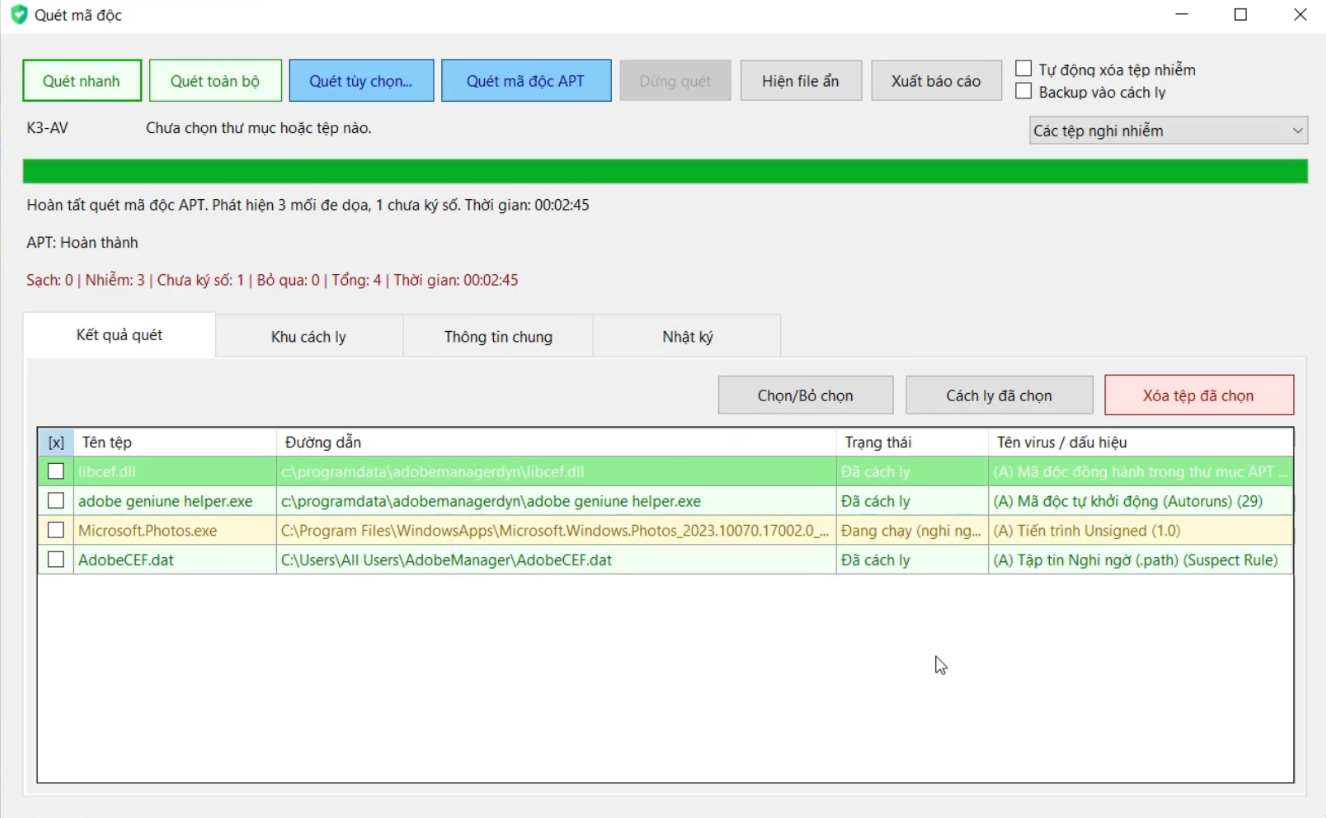Select the AdobeCEF.dat row checkbox

56,560
